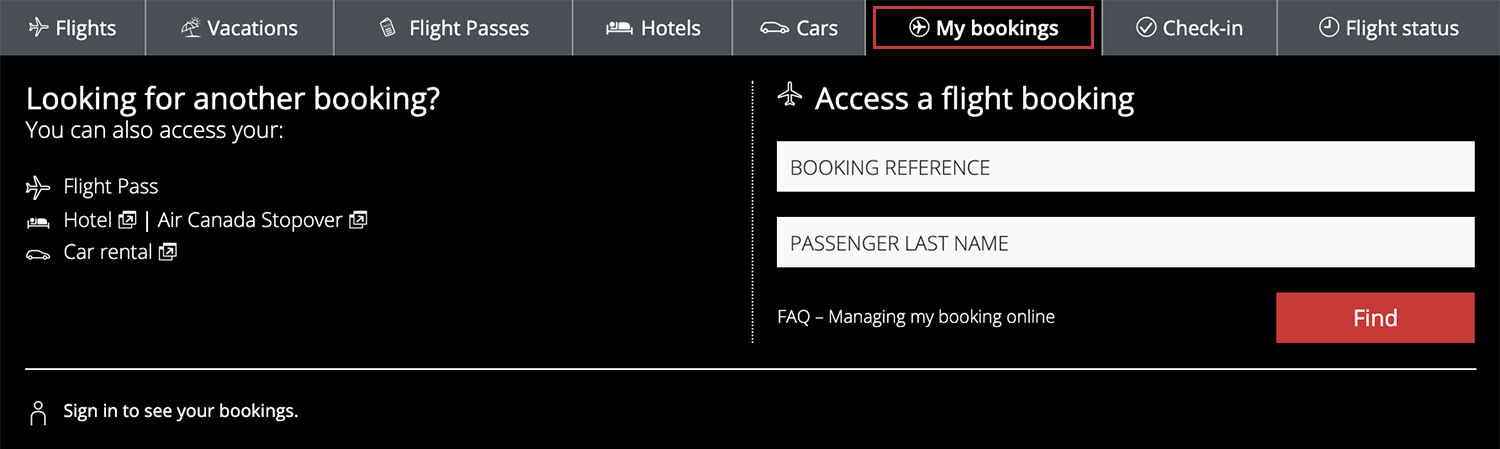Click the Booking Reference input field
Image resolution: width=1500 pixels, height=449 pixels.
click(x=1125, y=167)
